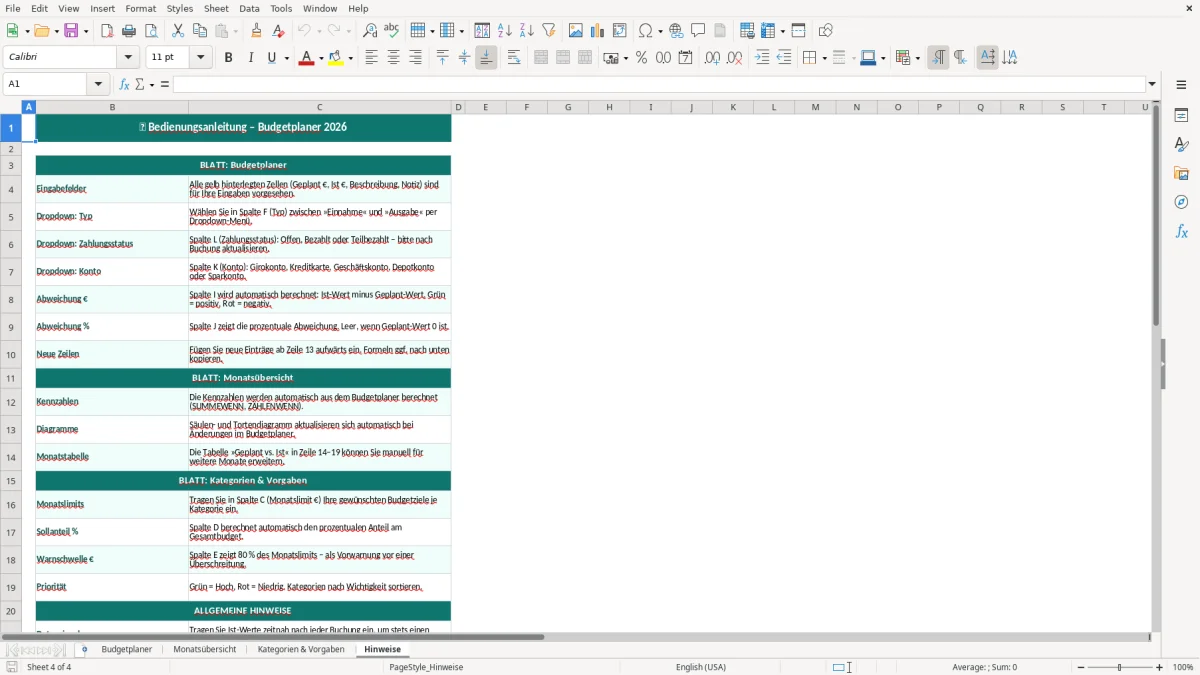
Task: Click the Copy icon
Action: (x=200, y=31)
